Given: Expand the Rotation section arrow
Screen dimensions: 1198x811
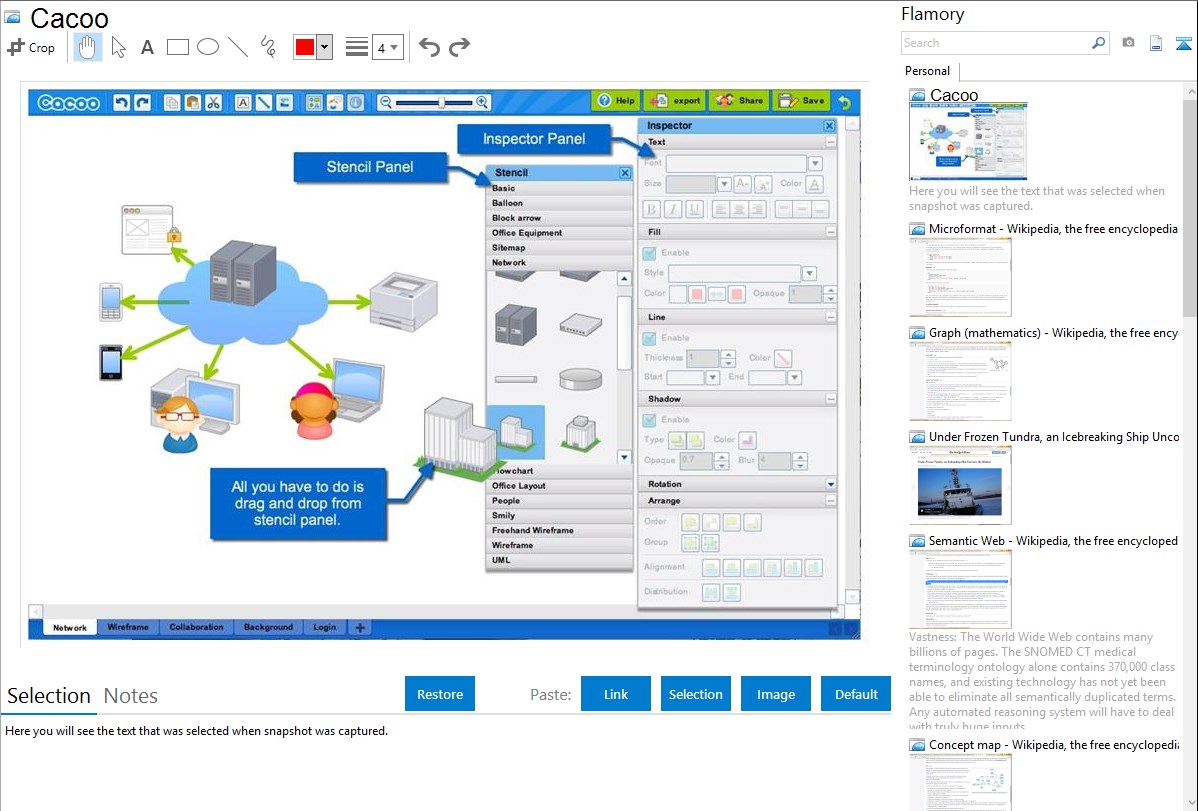Looking at the screenshot, I should point(831,484).
